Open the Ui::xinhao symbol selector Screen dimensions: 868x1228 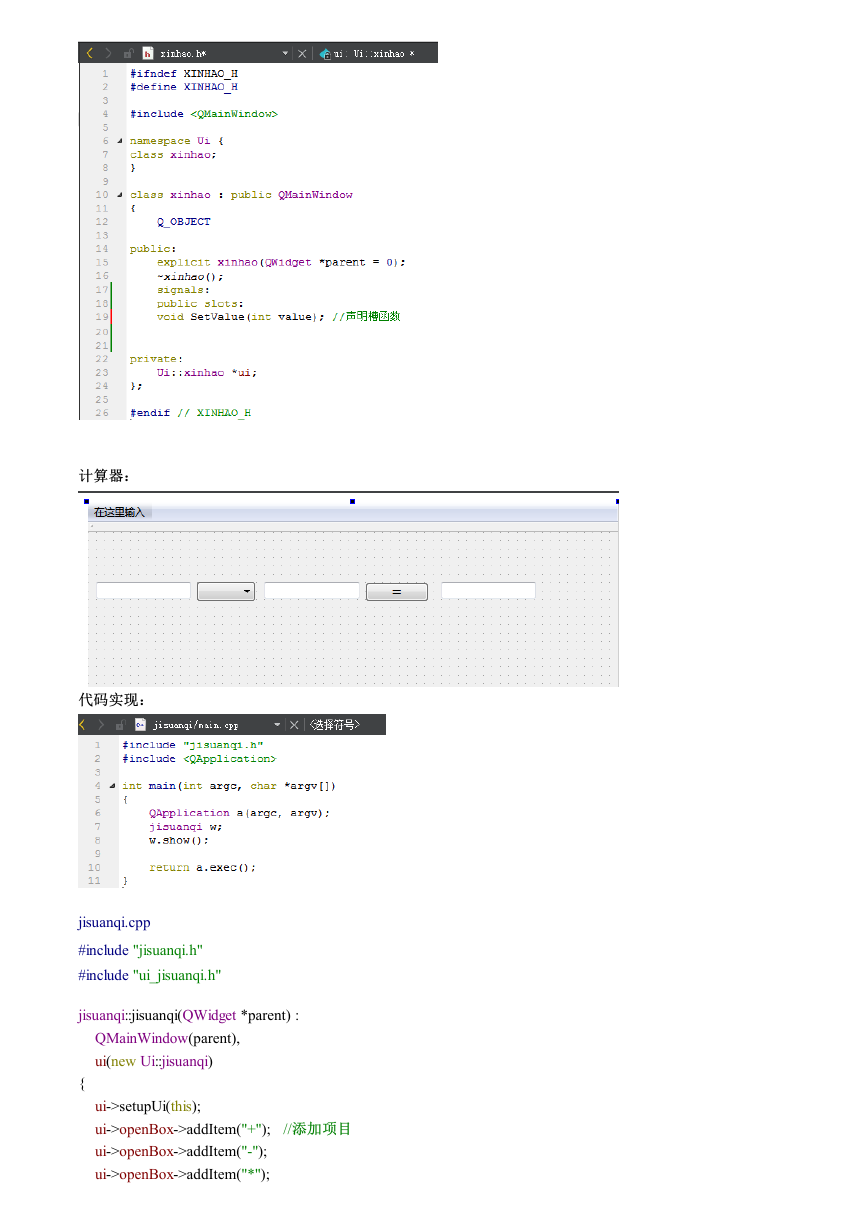tap(376, 53)
